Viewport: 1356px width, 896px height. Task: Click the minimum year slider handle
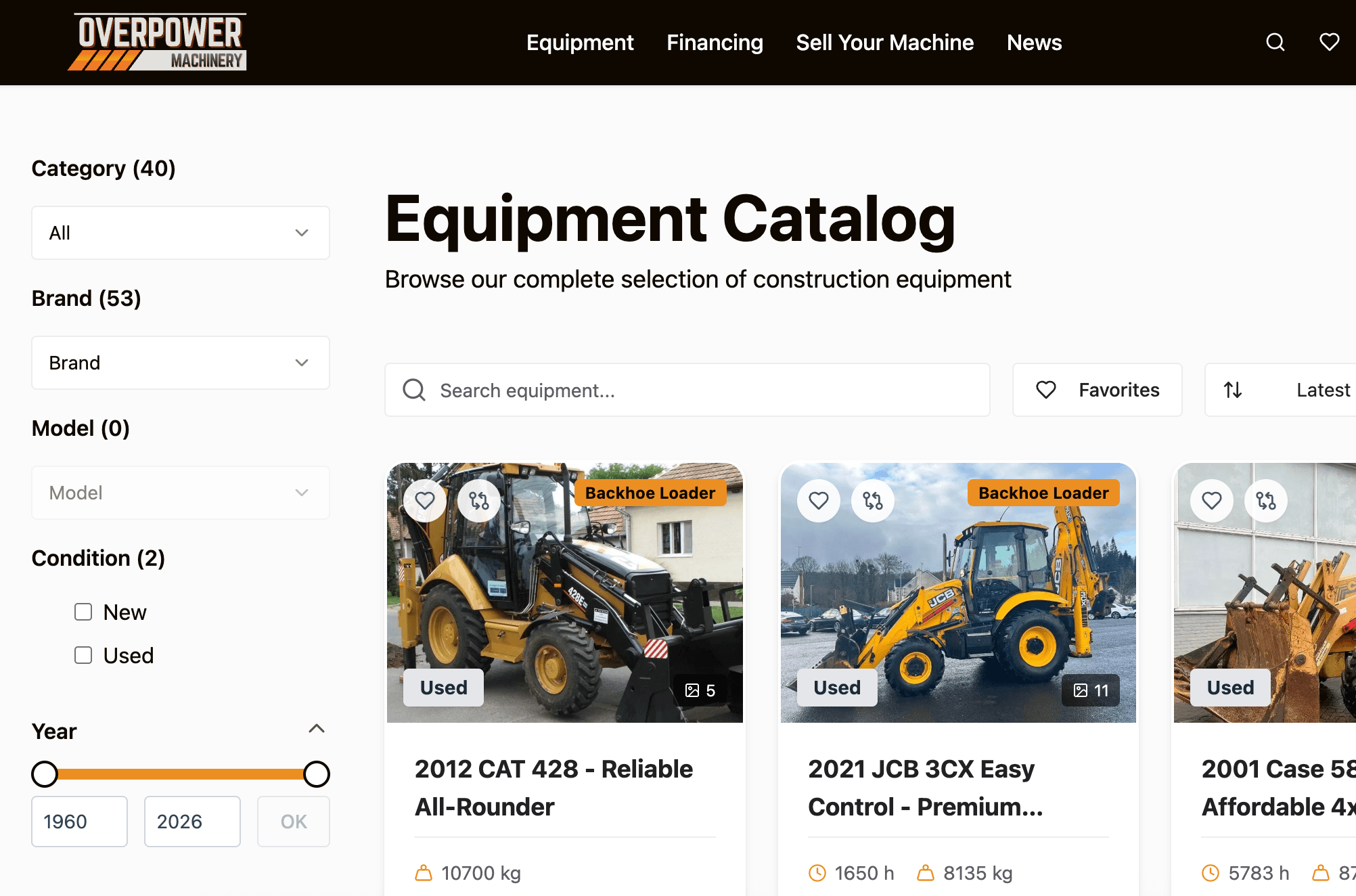(x=45, y=774)
